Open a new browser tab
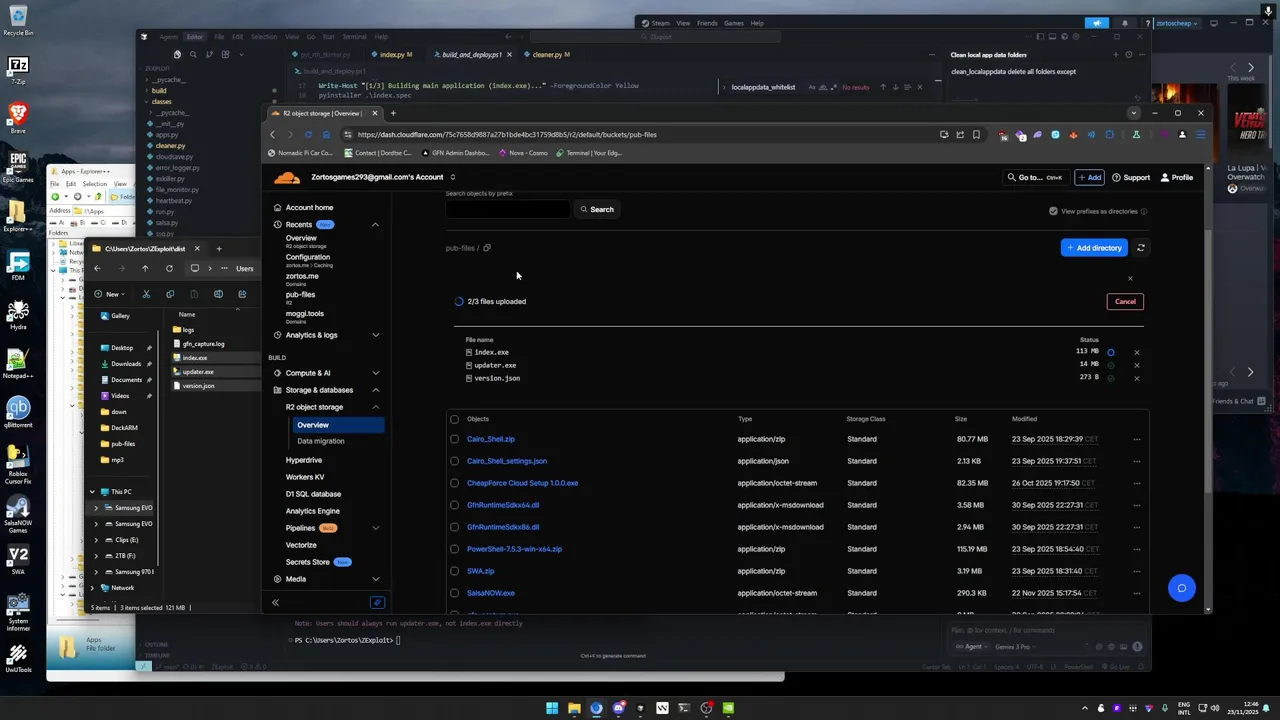Image resolution: width=1280 pixels, height=720 pixels. point(393,113)
